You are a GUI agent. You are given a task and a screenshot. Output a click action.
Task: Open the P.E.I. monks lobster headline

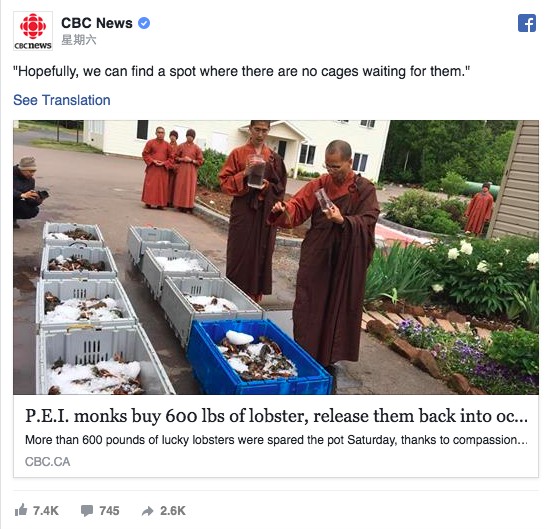276,416
